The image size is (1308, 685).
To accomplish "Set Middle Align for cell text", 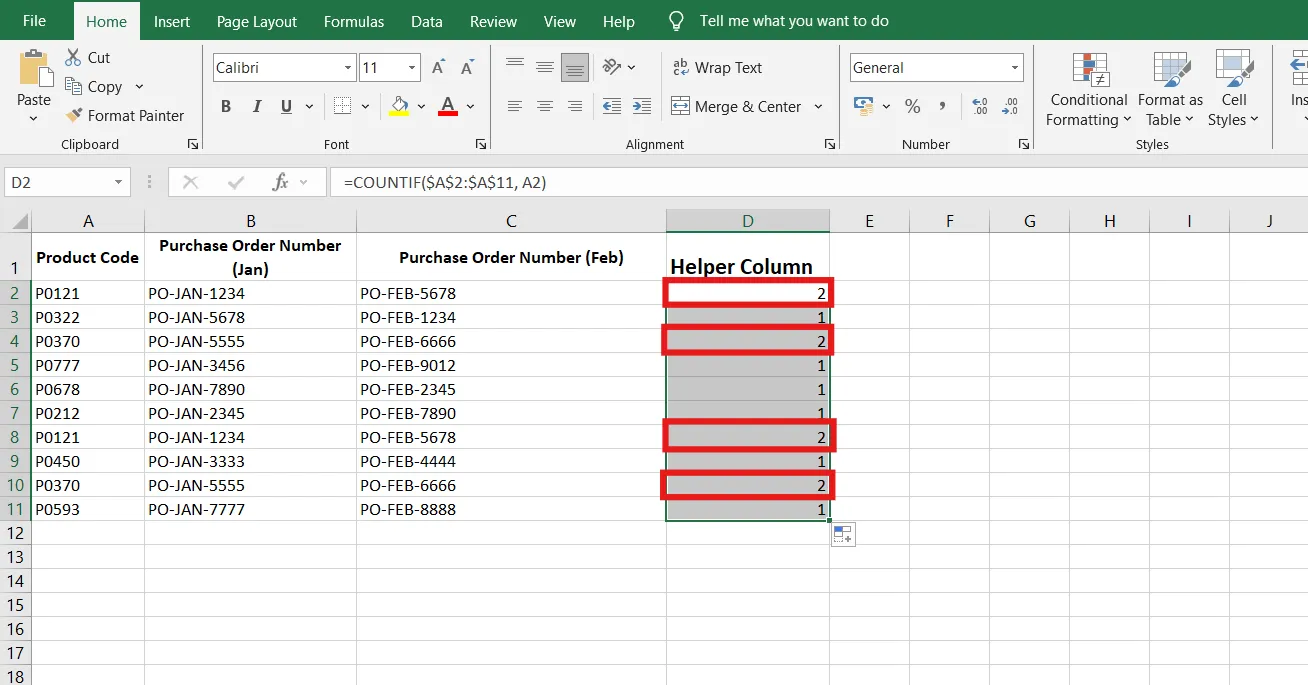I will pyautogui.click(x=545, y=67).
